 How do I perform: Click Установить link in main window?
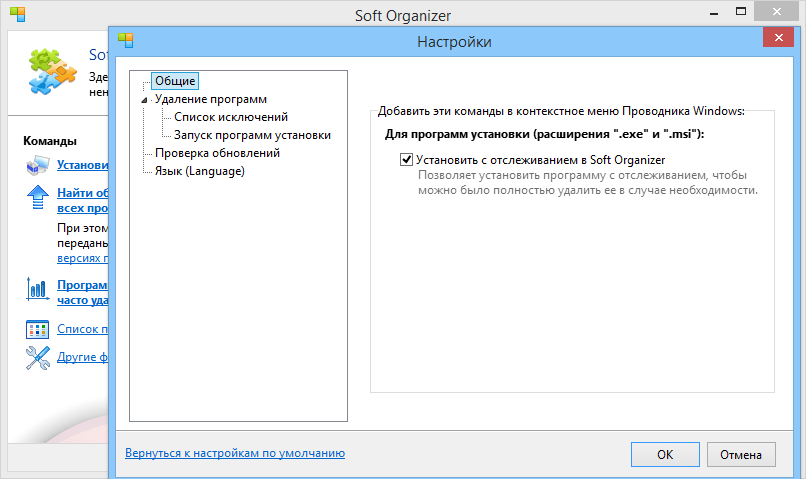82,165
